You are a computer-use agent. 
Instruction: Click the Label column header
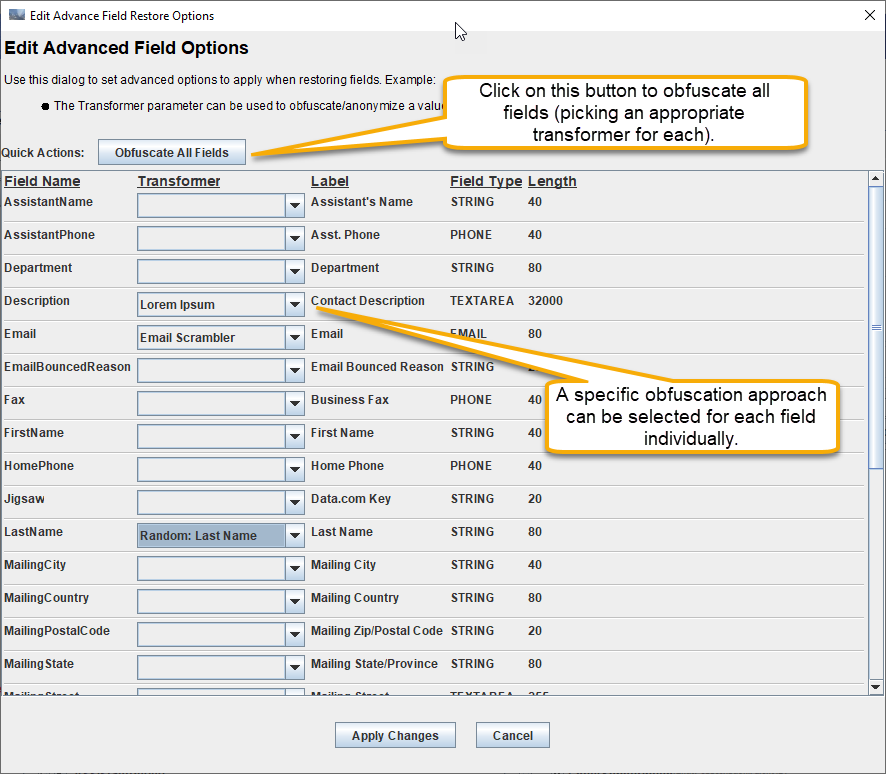click(330, 181)
